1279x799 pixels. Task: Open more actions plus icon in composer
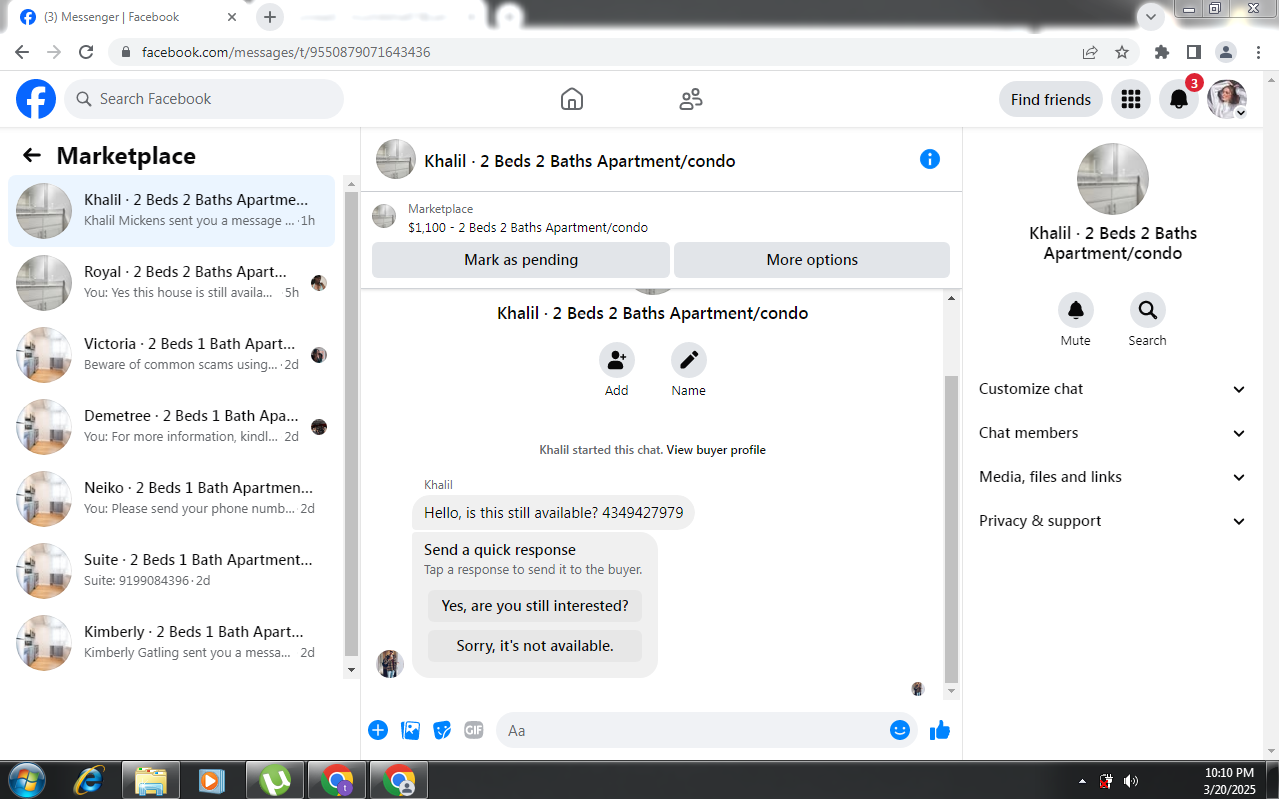[378, 730]
